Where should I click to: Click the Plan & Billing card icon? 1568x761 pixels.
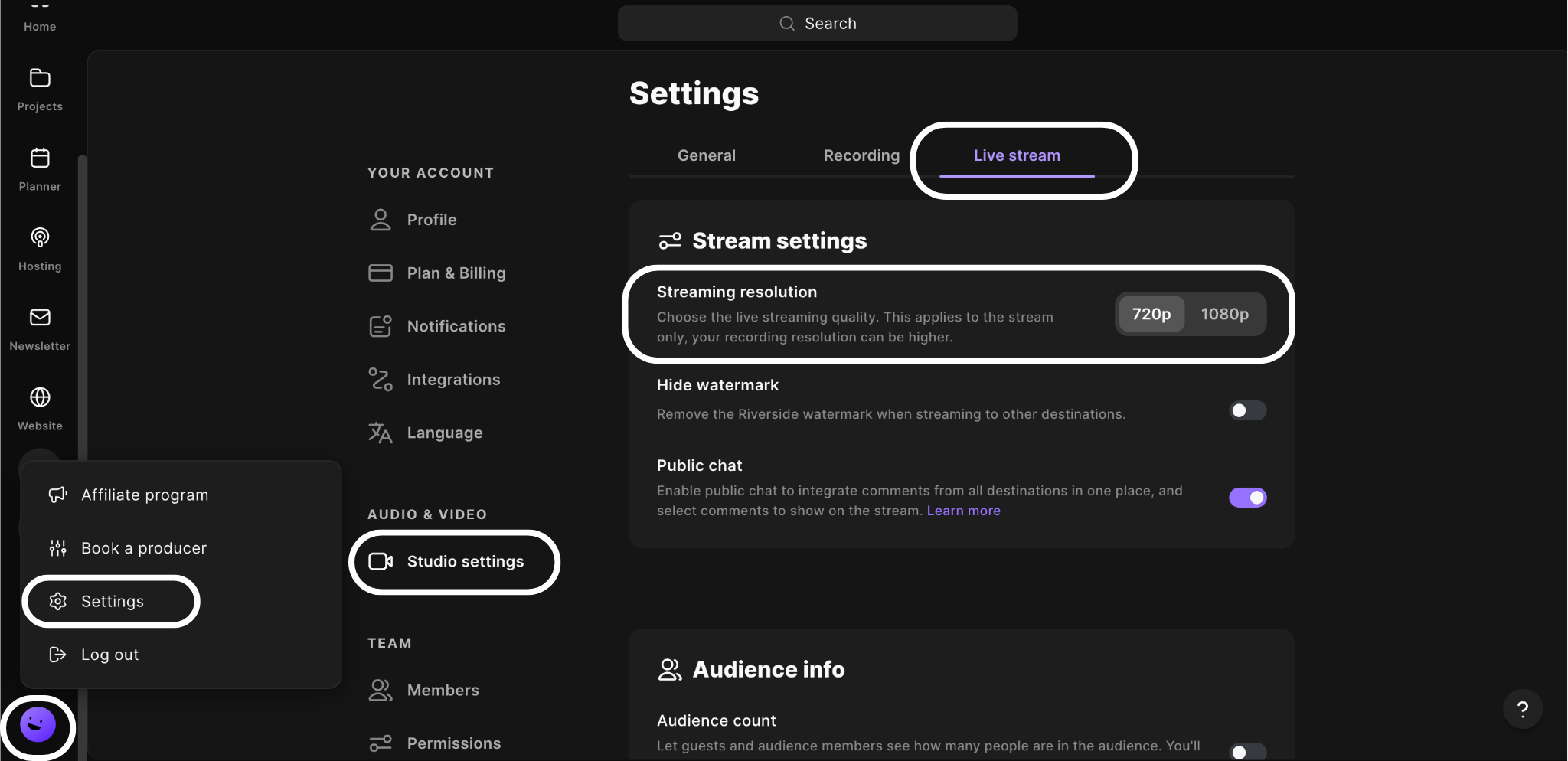[x=381, y=273]
